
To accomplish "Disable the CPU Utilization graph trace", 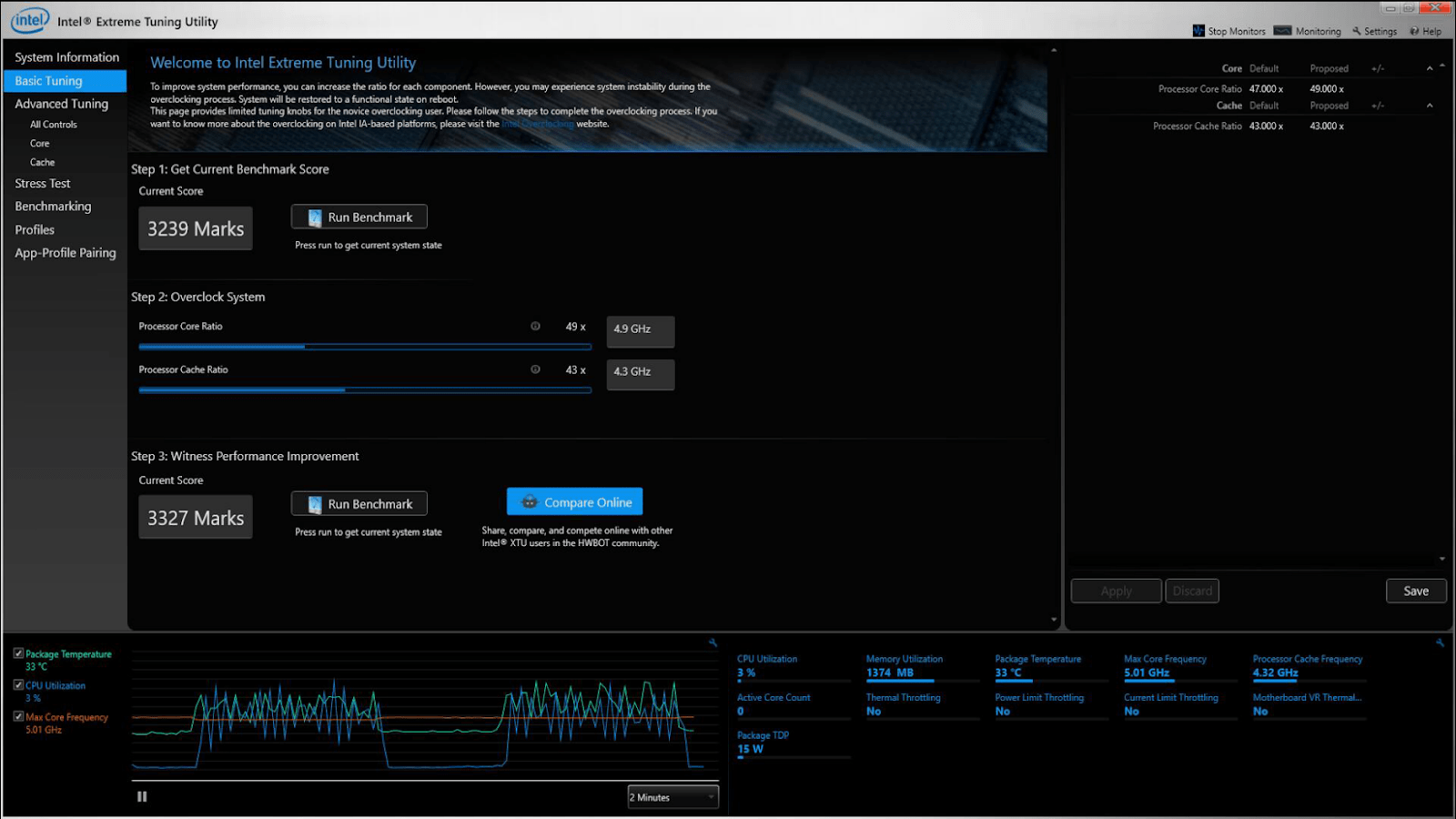I will click(x=19, y=684).
